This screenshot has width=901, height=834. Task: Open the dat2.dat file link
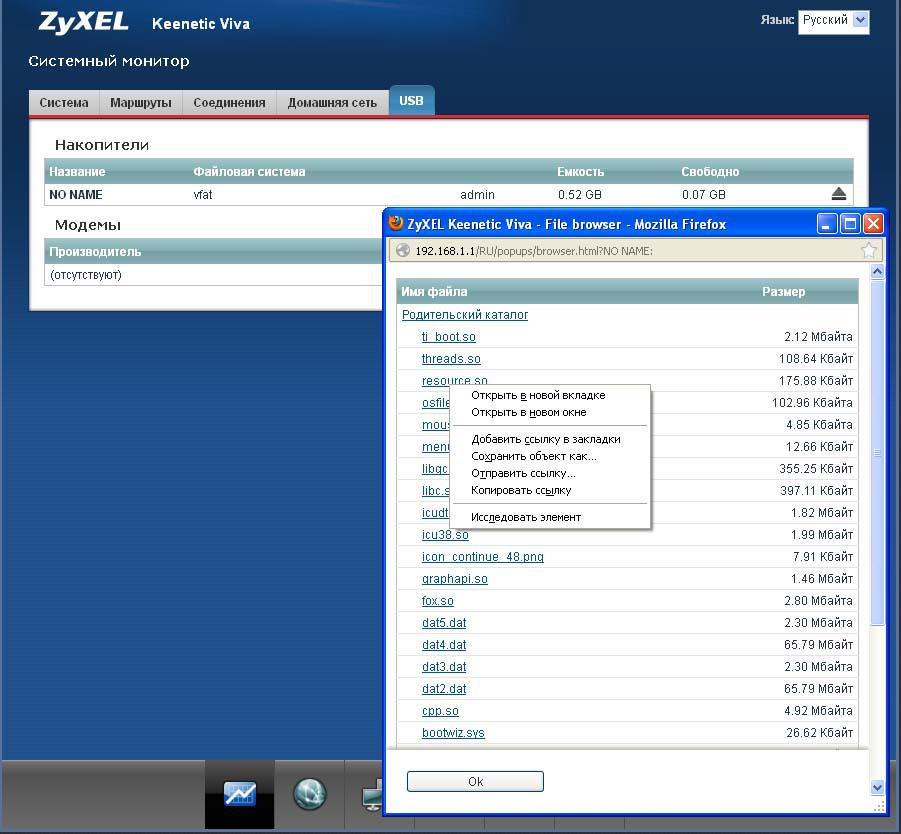point(444,689)
